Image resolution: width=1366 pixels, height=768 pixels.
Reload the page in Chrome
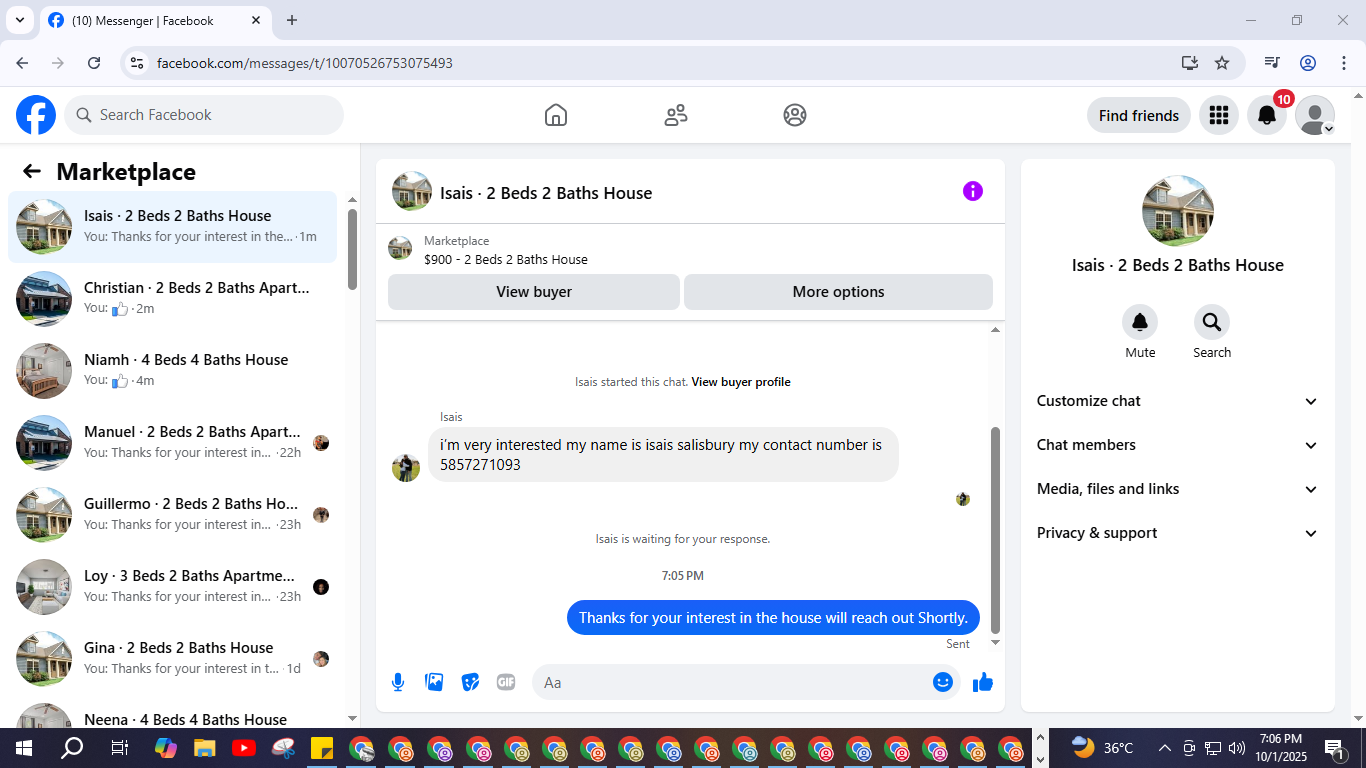94,63
